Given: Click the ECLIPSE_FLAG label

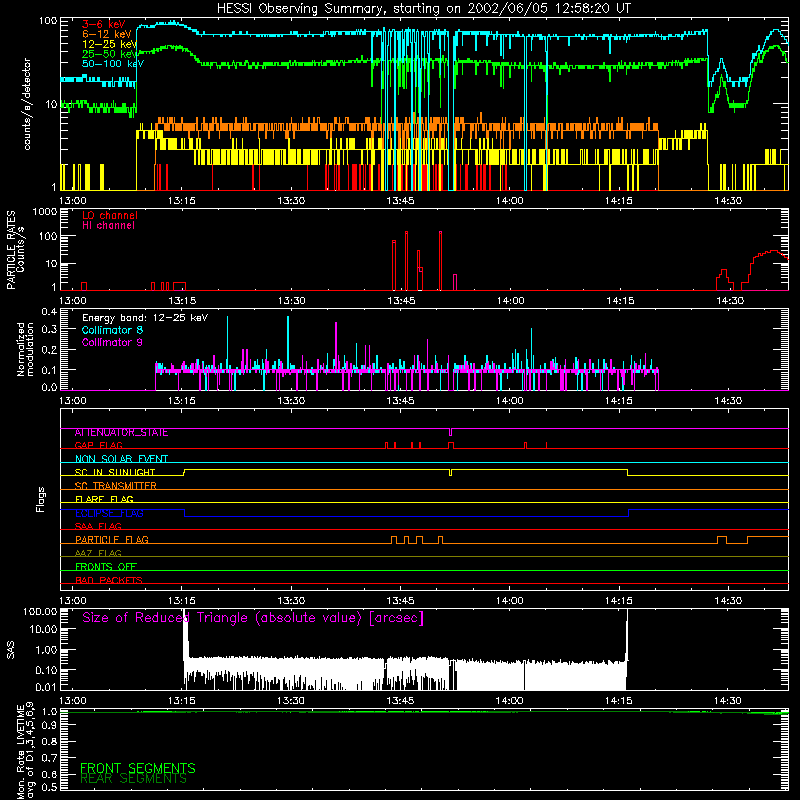Looking at the screenshot, I should (109, 513).
